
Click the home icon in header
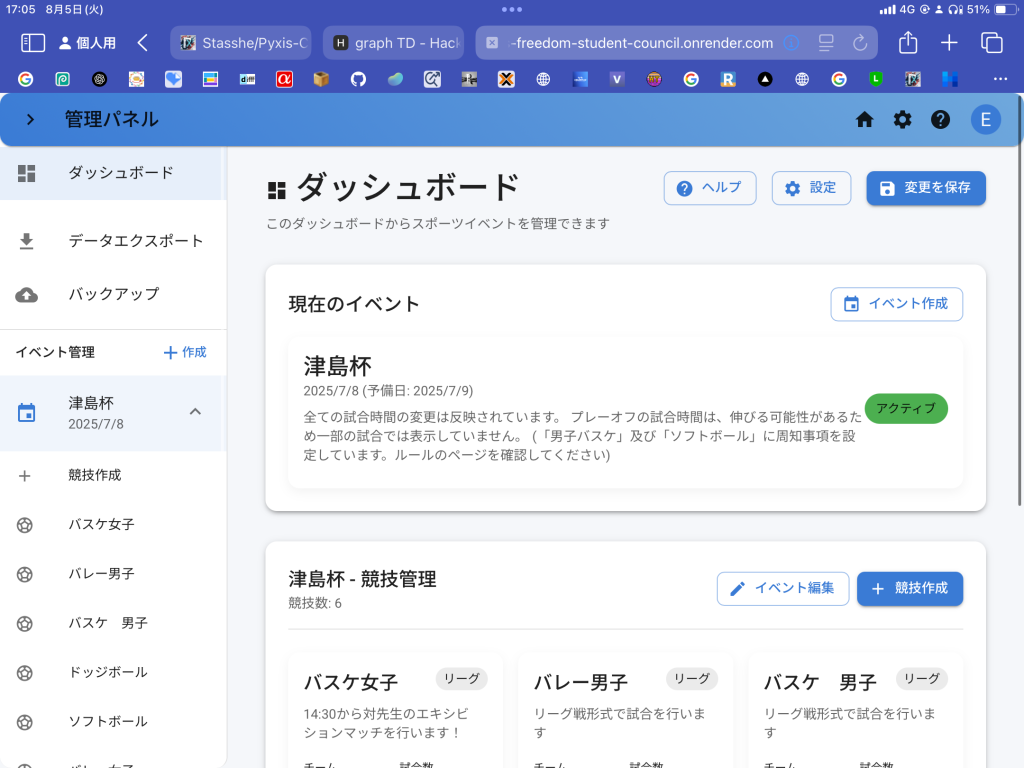[865, 120]
